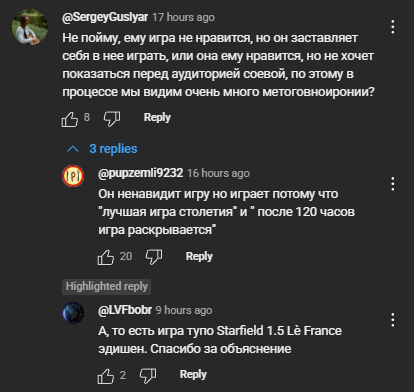Like the reply by @pupzemli9232
This screenshot has height=392, width=414.
click(x=106, y=257)
